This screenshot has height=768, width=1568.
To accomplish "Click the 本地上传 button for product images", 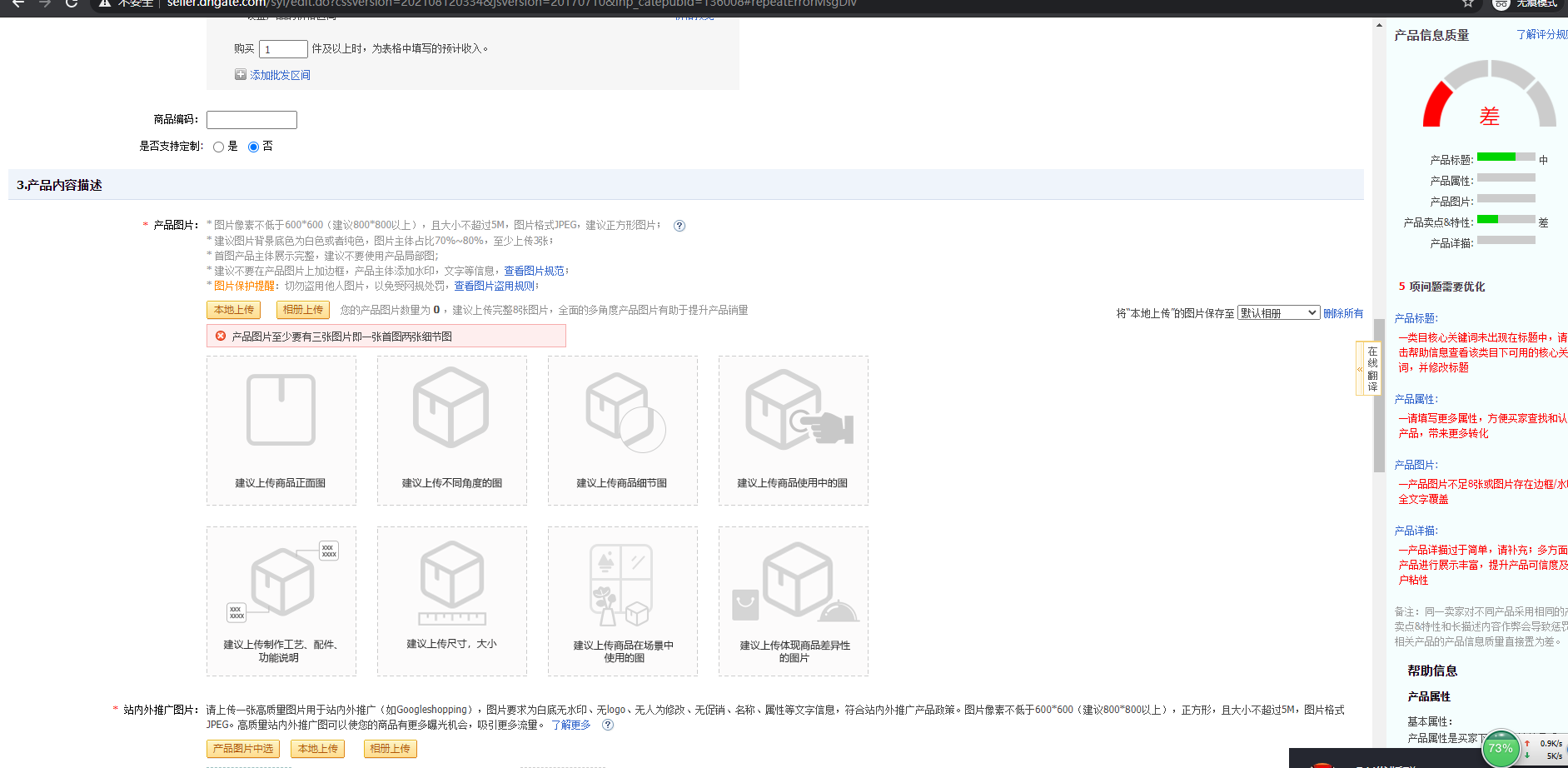I will (233, 310).
